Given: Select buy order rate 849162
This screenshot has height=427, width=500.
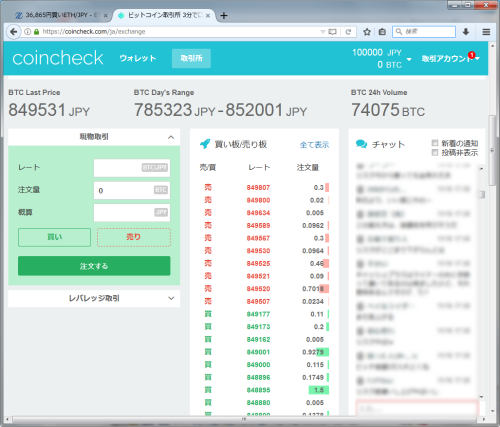Looking at the screenshot, I should (x=258, y=340).
